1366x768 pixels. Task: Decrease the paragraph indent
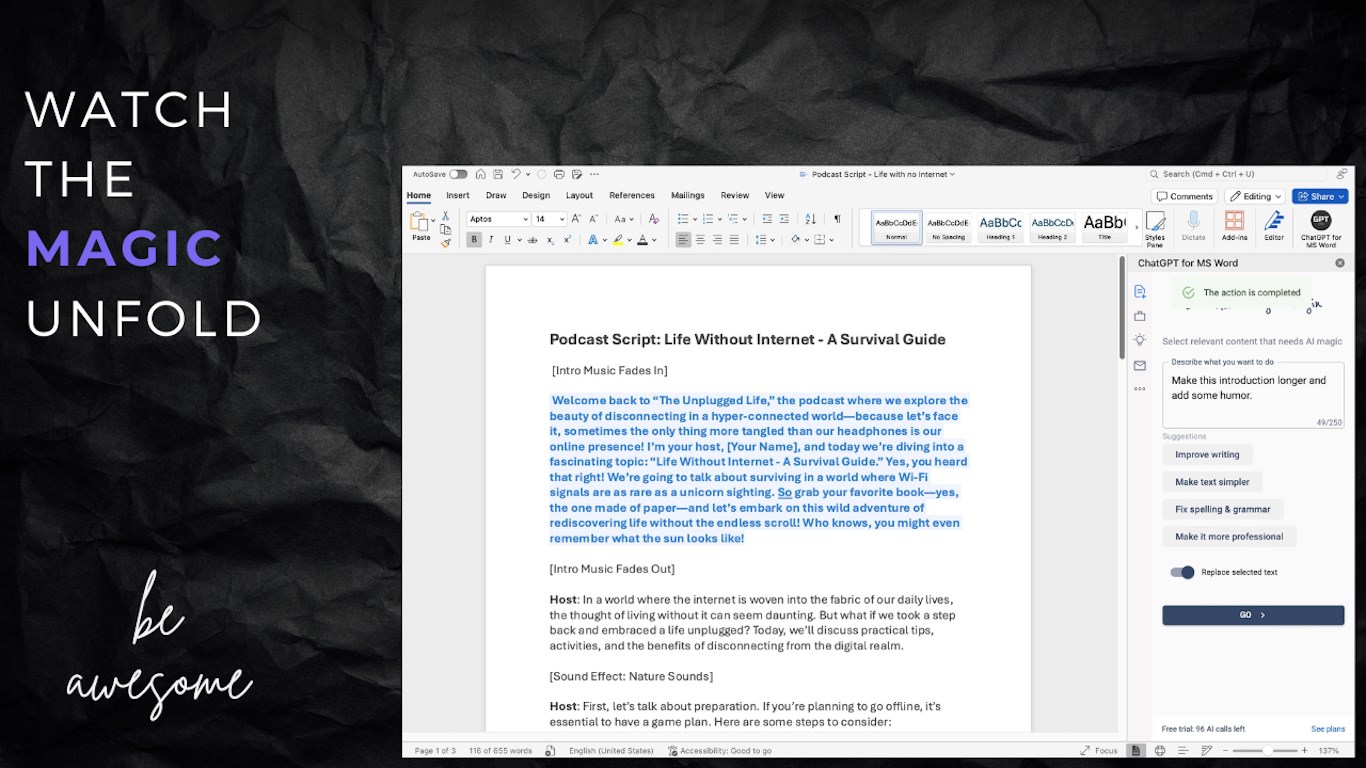(x=767, y=219)
